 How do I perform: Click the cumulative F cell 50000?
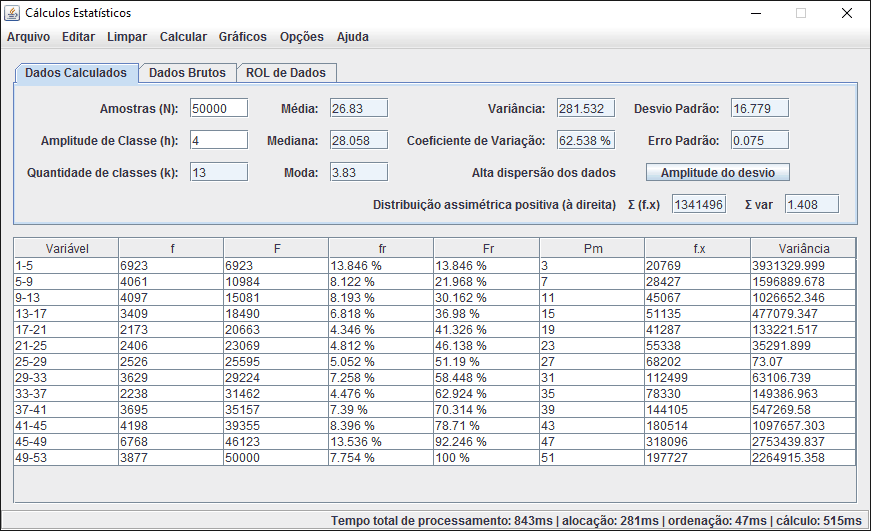pos(276,458)
